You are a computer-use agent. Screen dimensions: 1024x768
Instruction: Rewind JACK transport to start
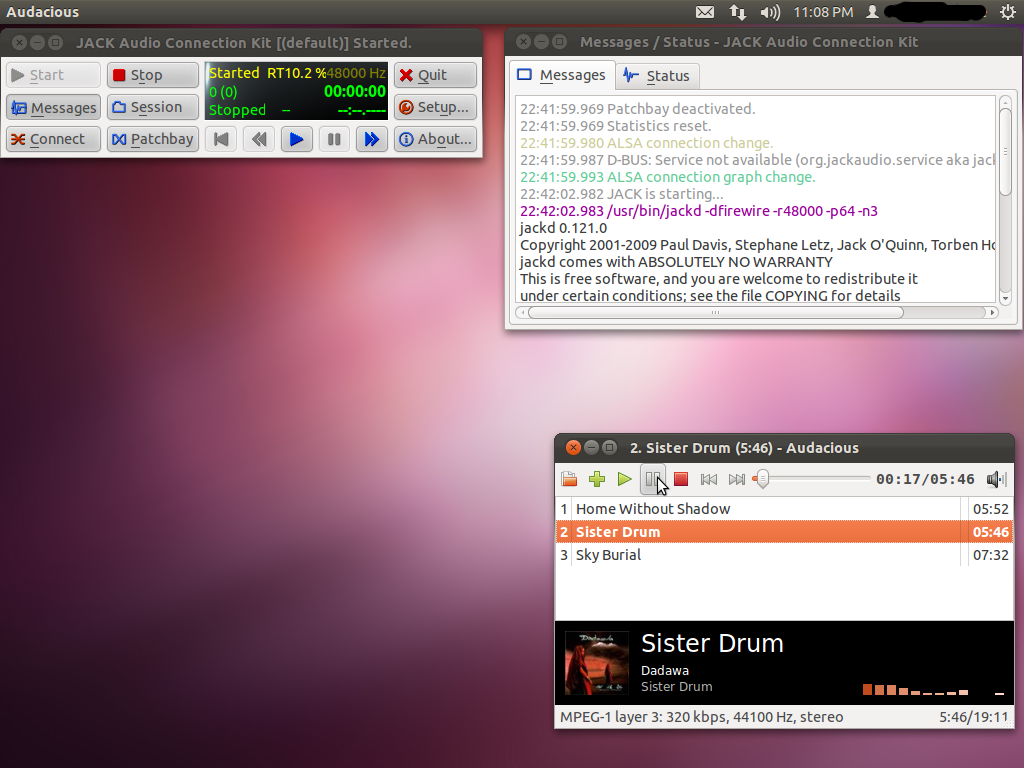pos(221,139)
